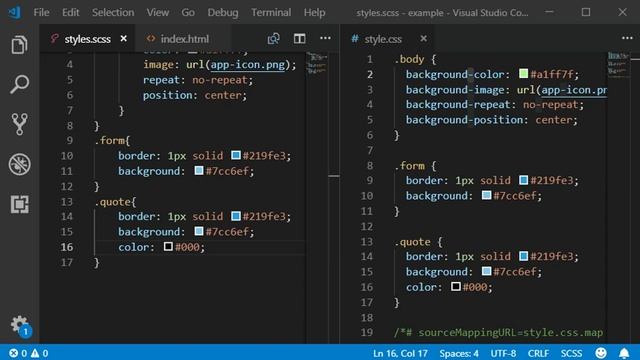640x360 pixels.
Task: Click line number 19 in style.css
Action: (x=367, y=333)
